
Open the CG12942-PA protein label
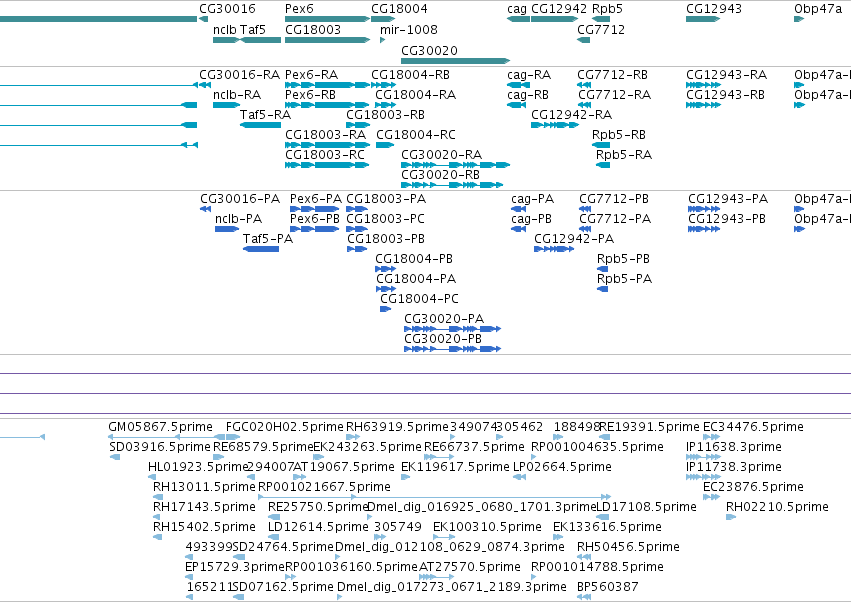[x=574, y=238]
